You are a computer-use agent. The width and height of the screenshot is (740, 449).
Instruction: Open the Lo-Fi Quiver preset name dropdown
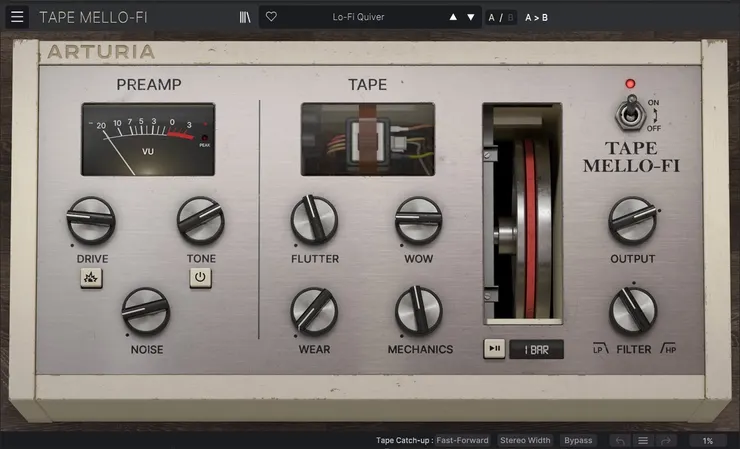tap(359, 17)
